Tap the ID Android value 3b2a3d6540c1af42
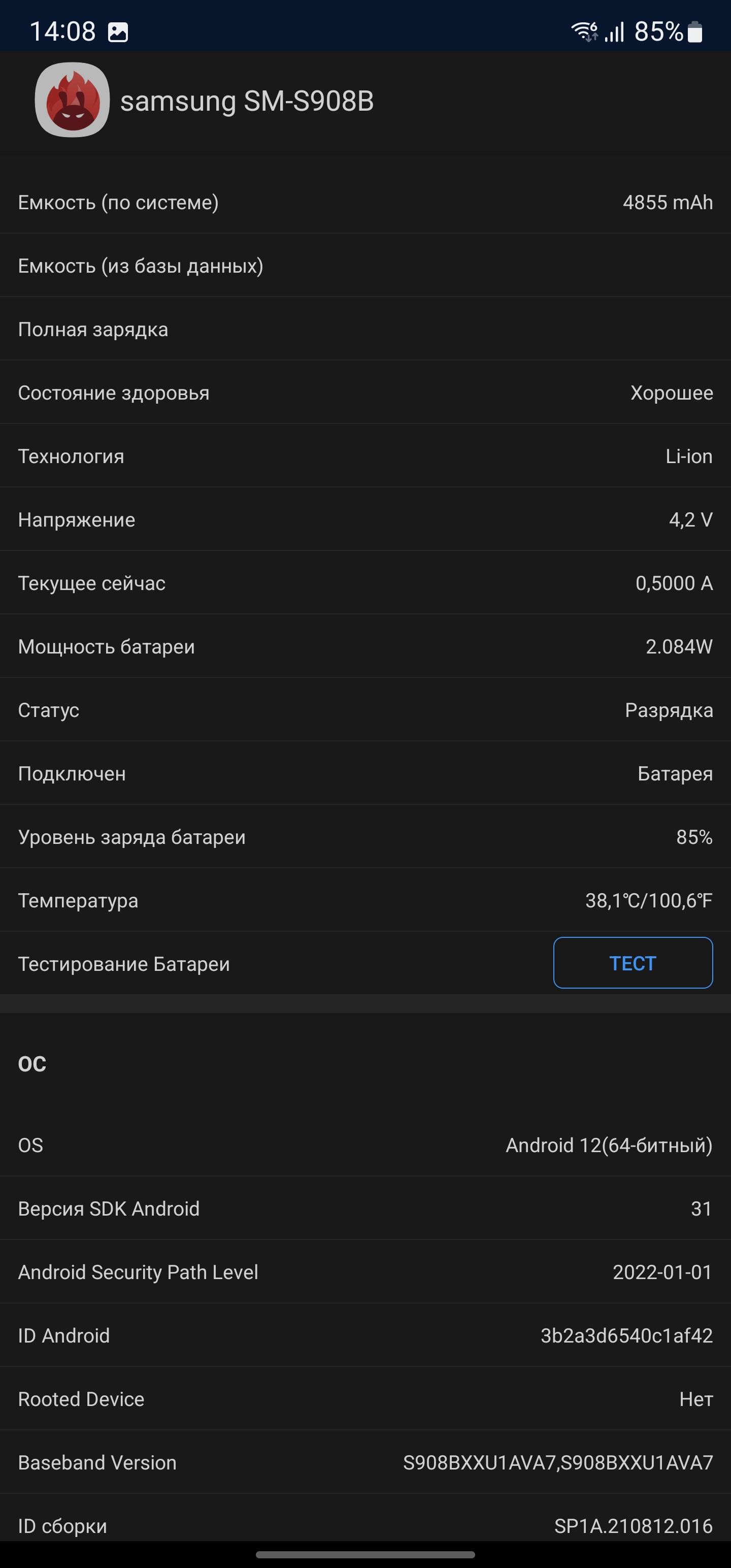Image resolution: width=731 pixels, height=1568 pixels. tap(626, 1335)
